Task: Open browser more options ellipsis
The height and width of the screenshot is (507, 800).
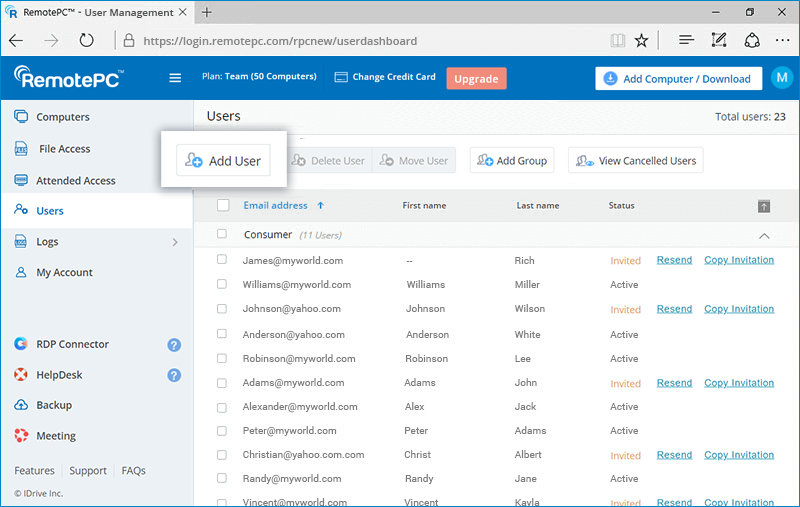Action: click(782, 40)
